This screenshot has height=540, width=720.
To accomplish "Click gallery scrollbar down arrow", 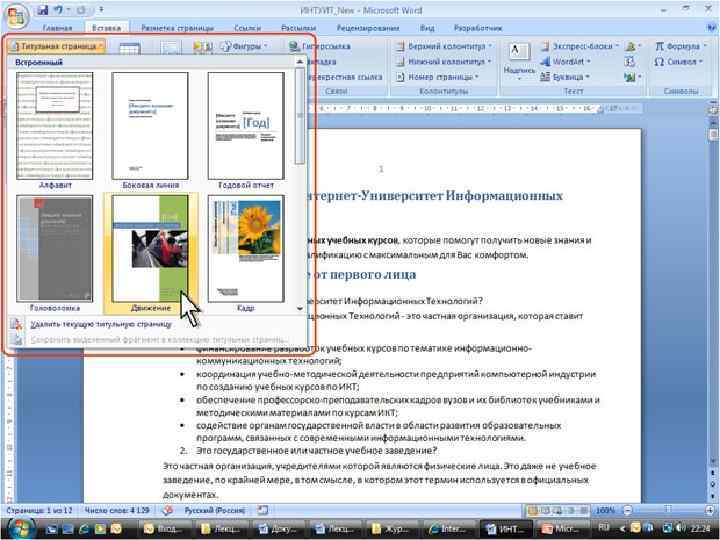I will click(x=300, y=309).
